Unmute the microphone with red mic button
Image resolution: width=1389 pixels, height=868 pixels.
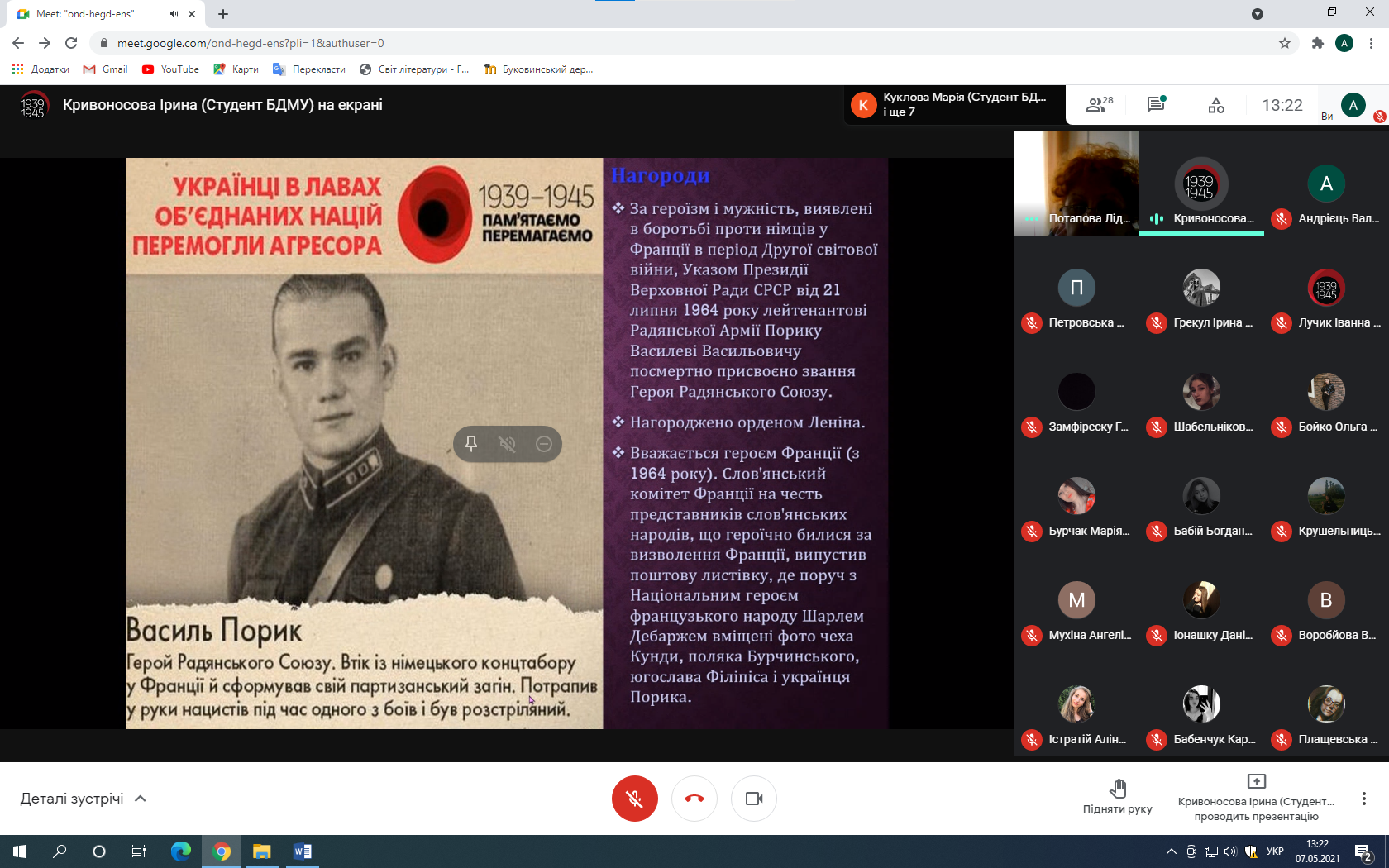click(634, 799)
